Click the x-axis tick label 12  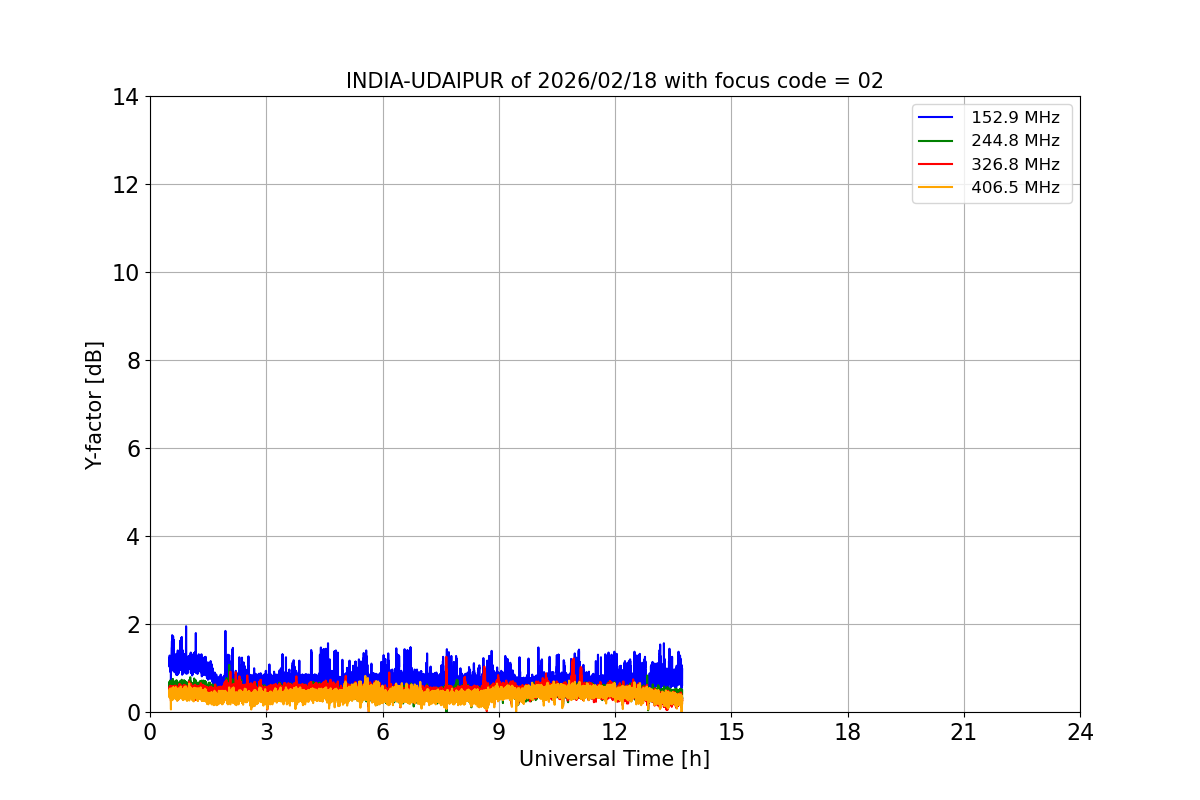(x=615, y=732)
